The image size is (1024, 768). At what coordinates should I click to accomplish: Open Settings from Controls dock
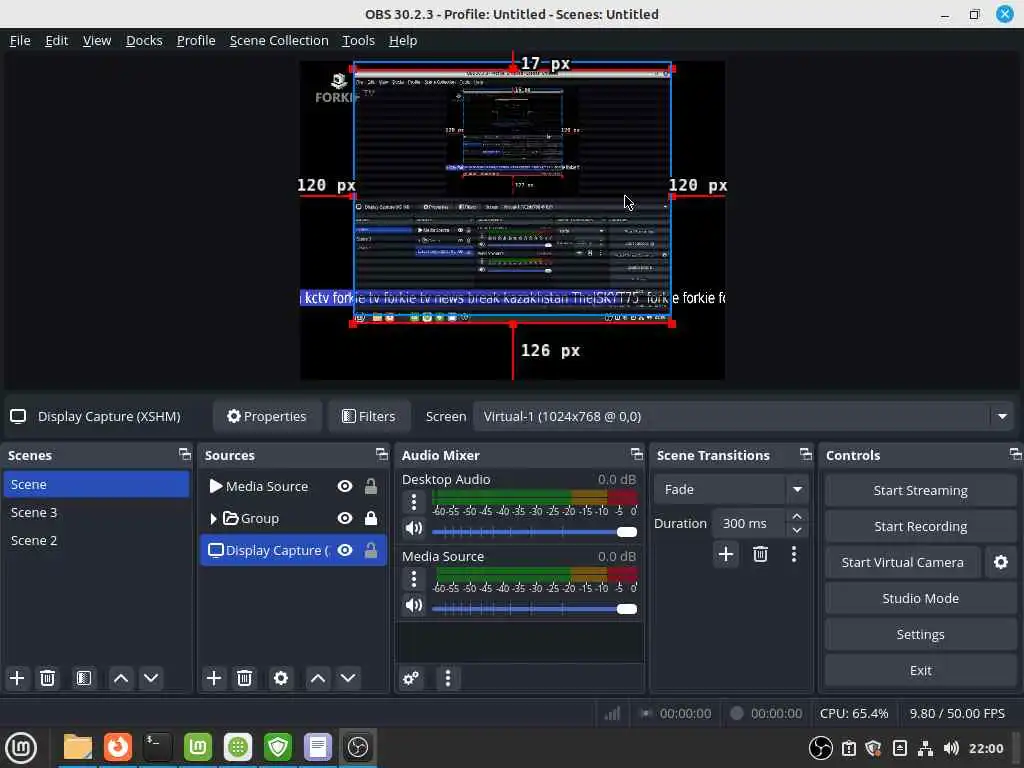click(x=920, y=634)
